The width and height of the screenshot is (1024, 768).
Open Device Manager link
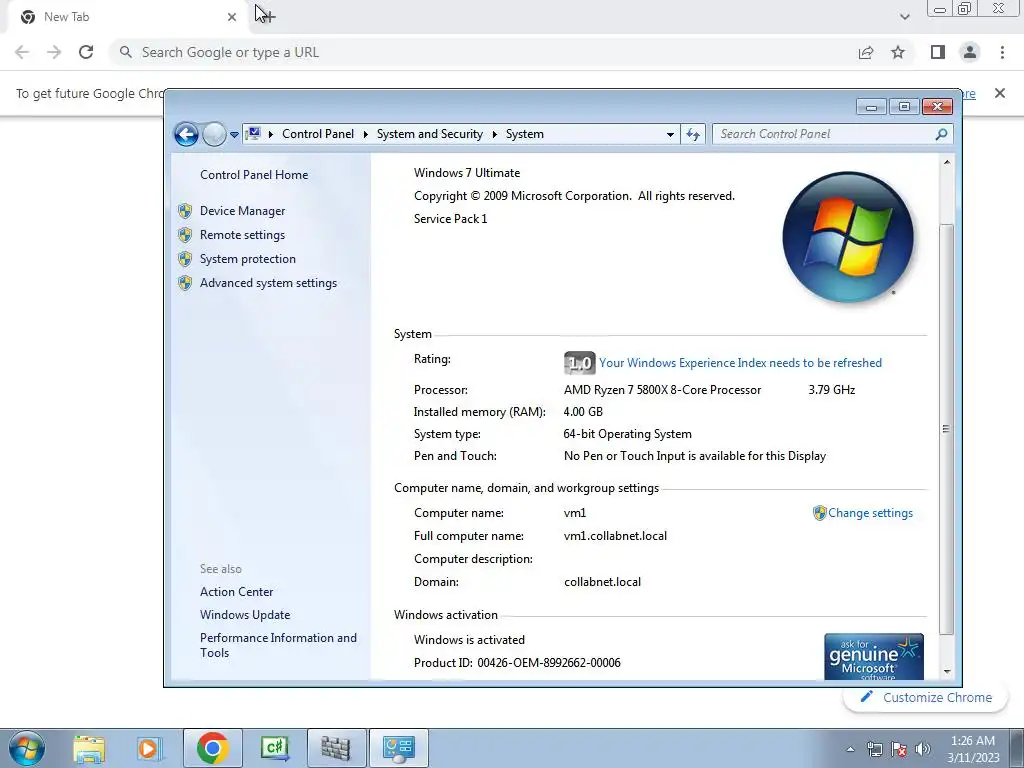tap(242, 211)
